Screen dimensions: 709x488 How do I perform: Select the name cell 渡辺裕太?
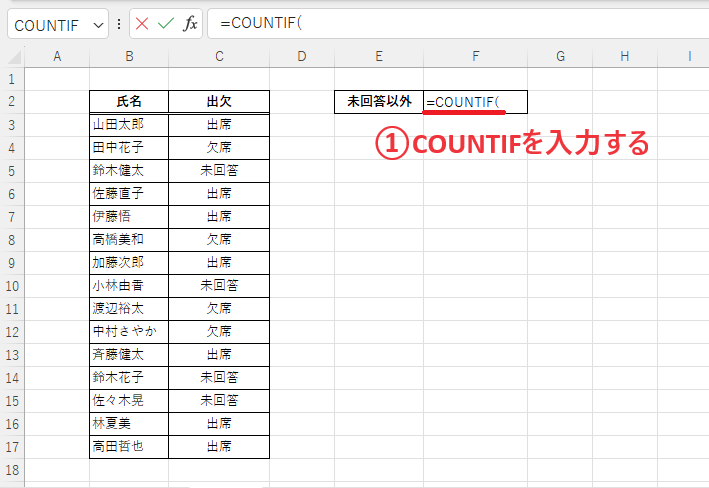(129, 309)
